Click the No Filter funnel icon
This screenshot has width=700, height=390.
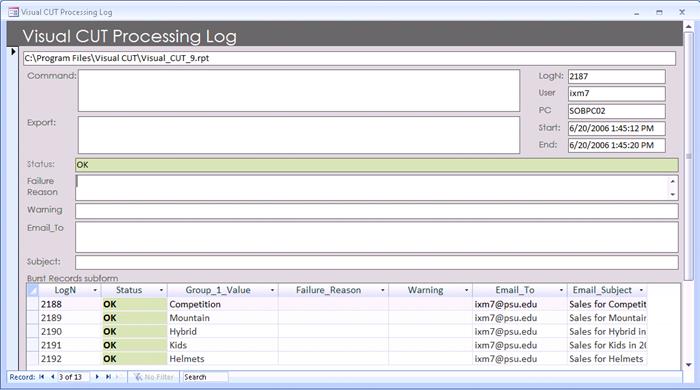tap(138, 377)
